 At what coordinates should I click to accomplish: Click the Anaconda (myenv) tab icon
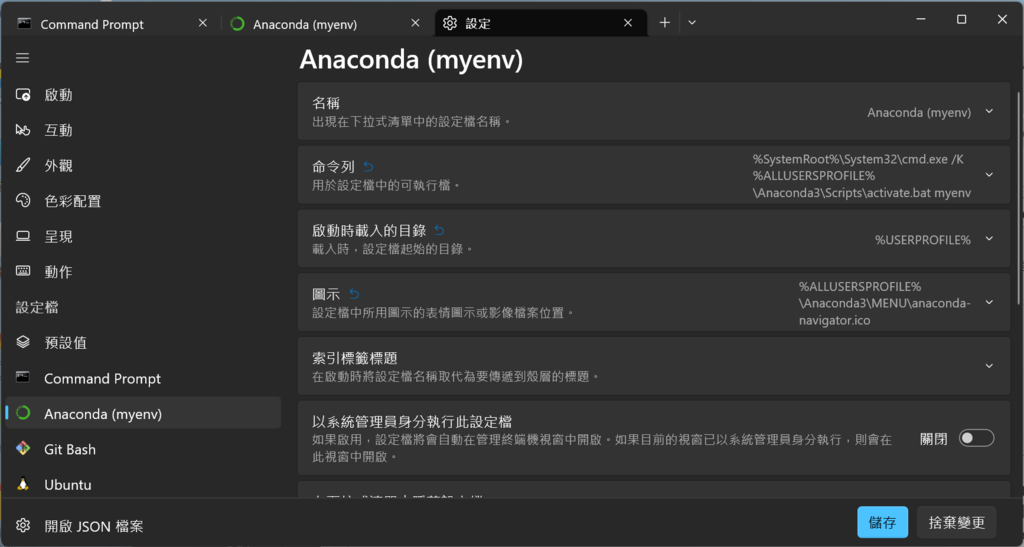(x=237, y=23)
